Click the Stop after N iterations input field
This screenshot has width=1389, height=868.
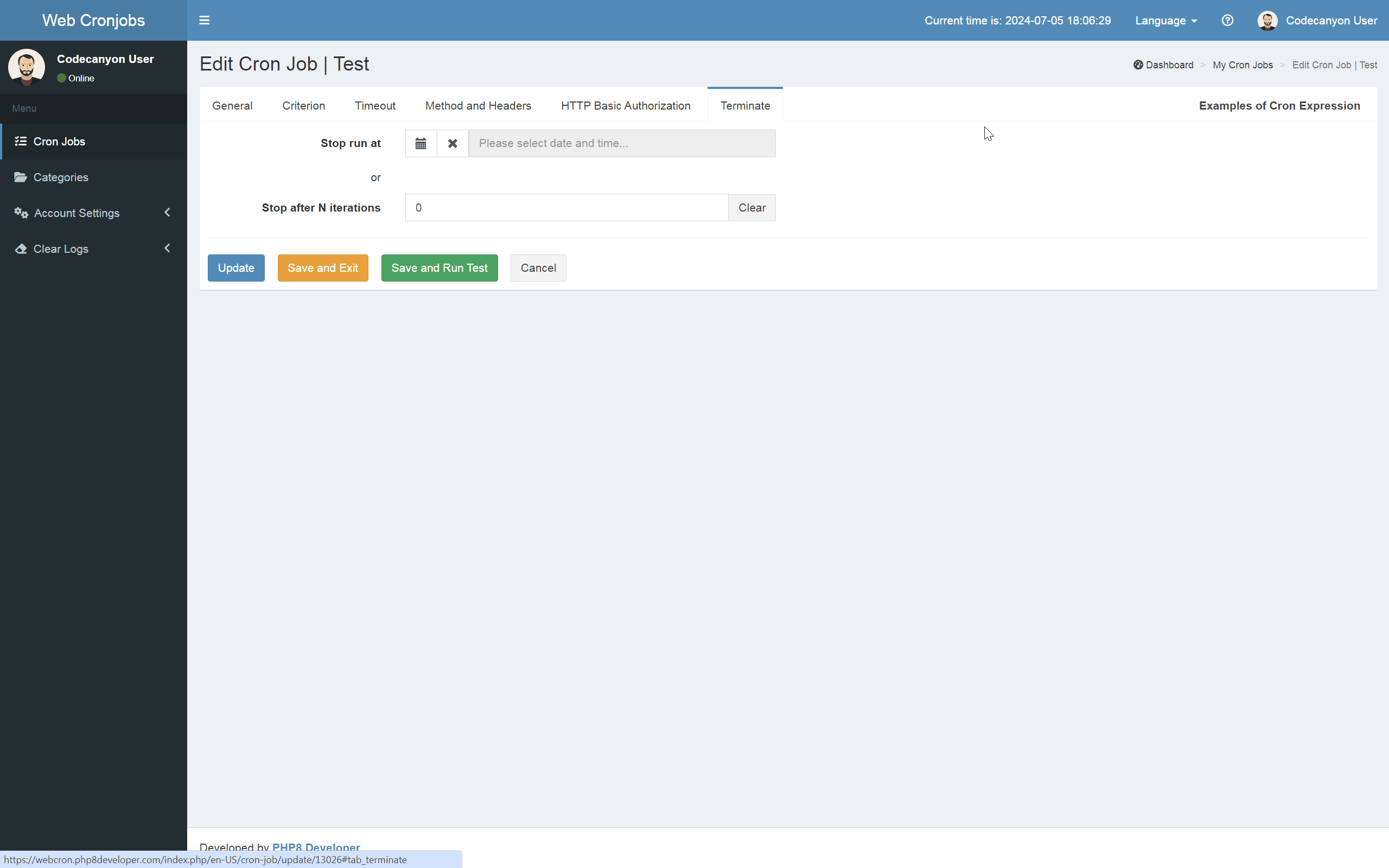pos(565,207)
